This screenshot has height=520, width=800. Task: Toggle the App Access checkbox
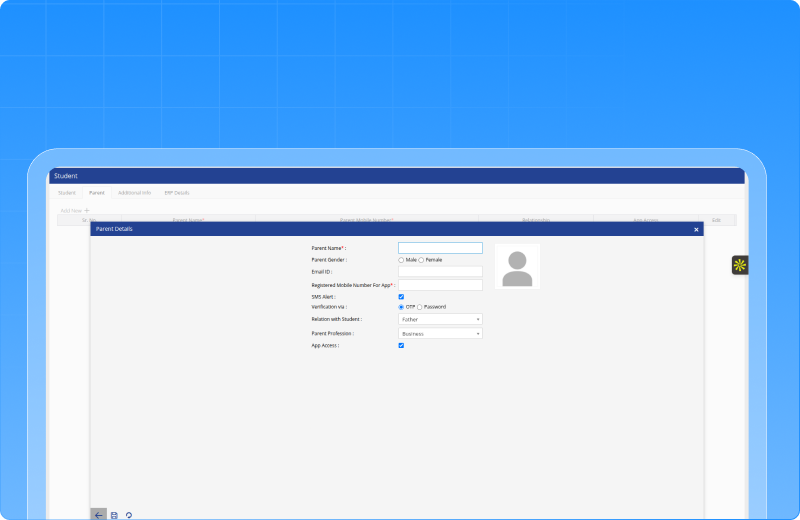pyautogui.click(x=401, y=345)
